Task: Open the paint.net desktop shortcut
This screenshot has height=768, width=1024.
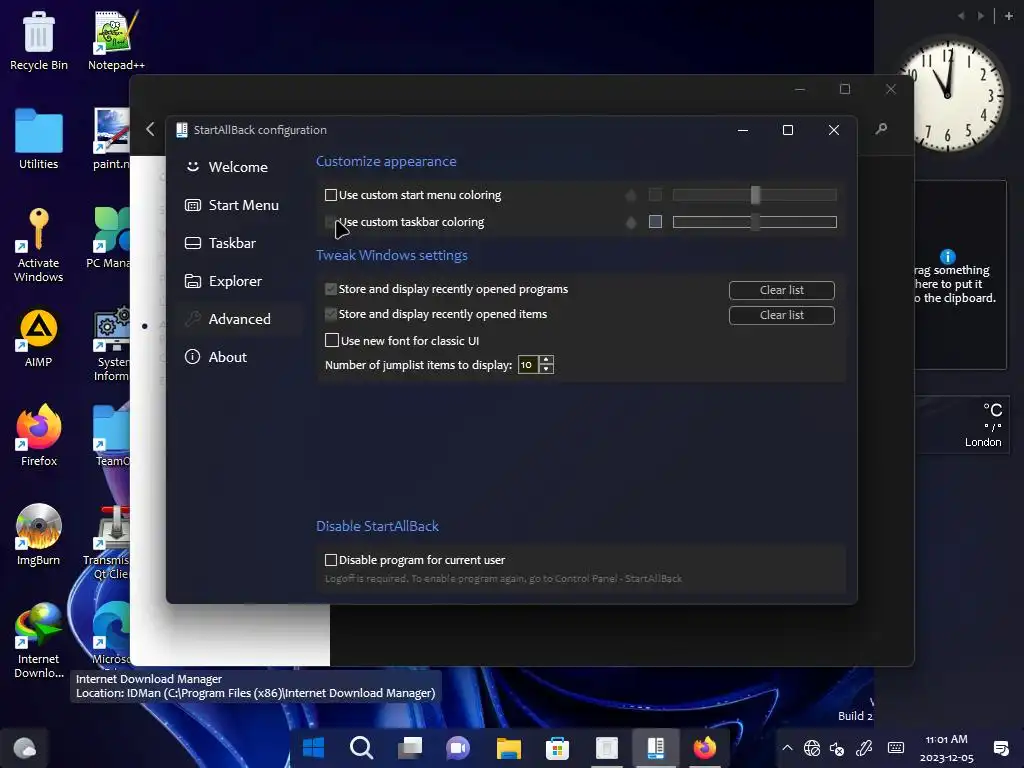Action: coord(111,139)
